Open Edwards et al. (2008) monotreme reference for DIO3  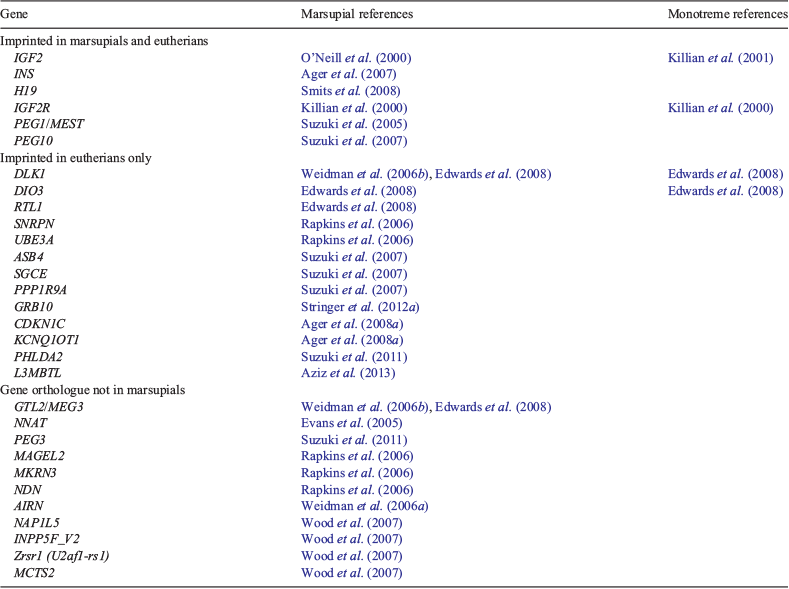[726, 191]
